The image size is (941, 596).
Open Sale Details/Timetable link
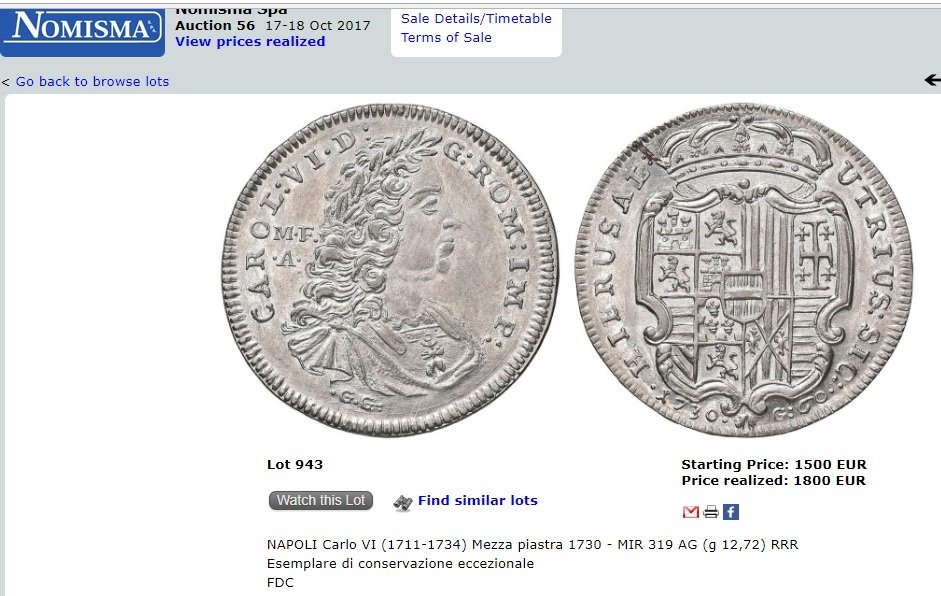point(476,19)
